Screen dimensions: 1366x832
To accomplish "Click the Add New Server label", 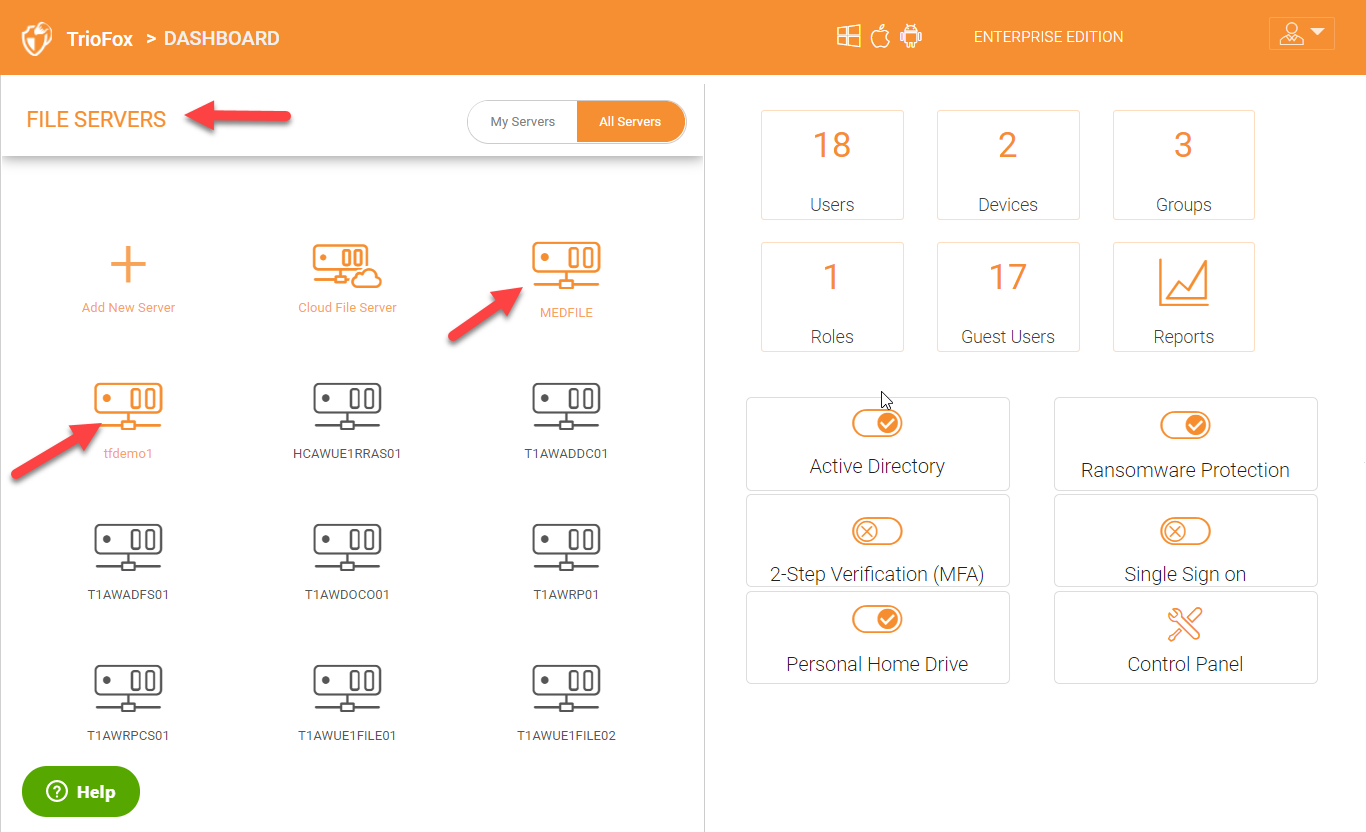I will [128, 308].
